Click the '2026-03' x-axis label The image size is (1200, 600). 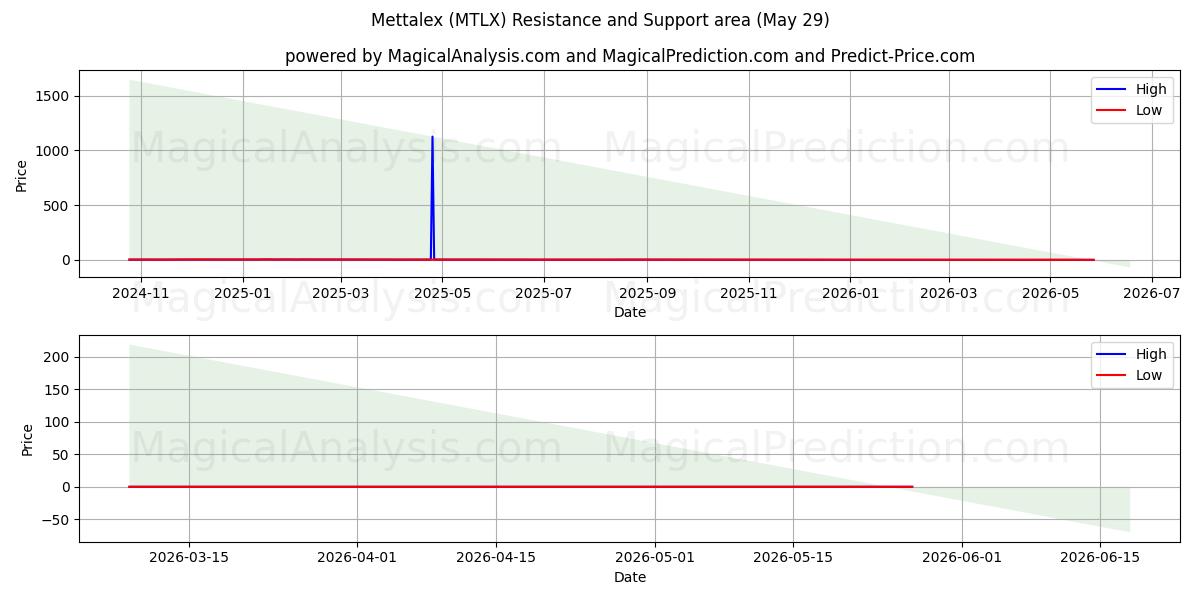(948, 293)
